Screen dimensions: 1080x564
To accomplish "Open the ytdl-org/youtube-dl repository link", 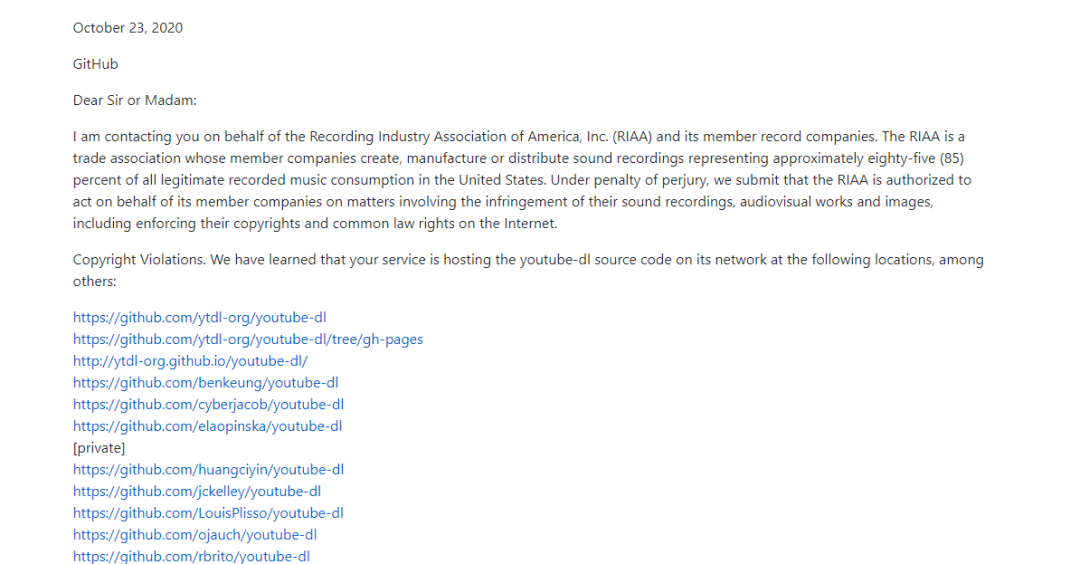I will click(200, 317).
